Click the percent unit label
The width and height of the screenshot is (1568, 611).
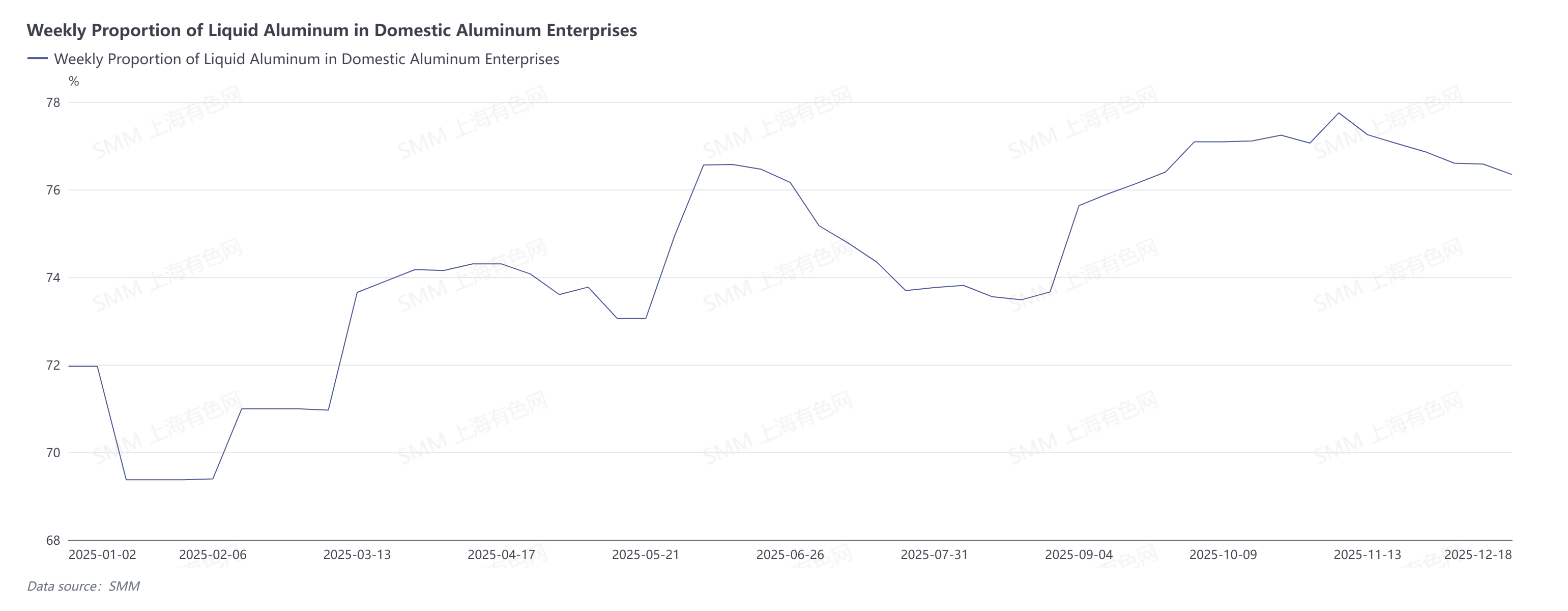74,81
